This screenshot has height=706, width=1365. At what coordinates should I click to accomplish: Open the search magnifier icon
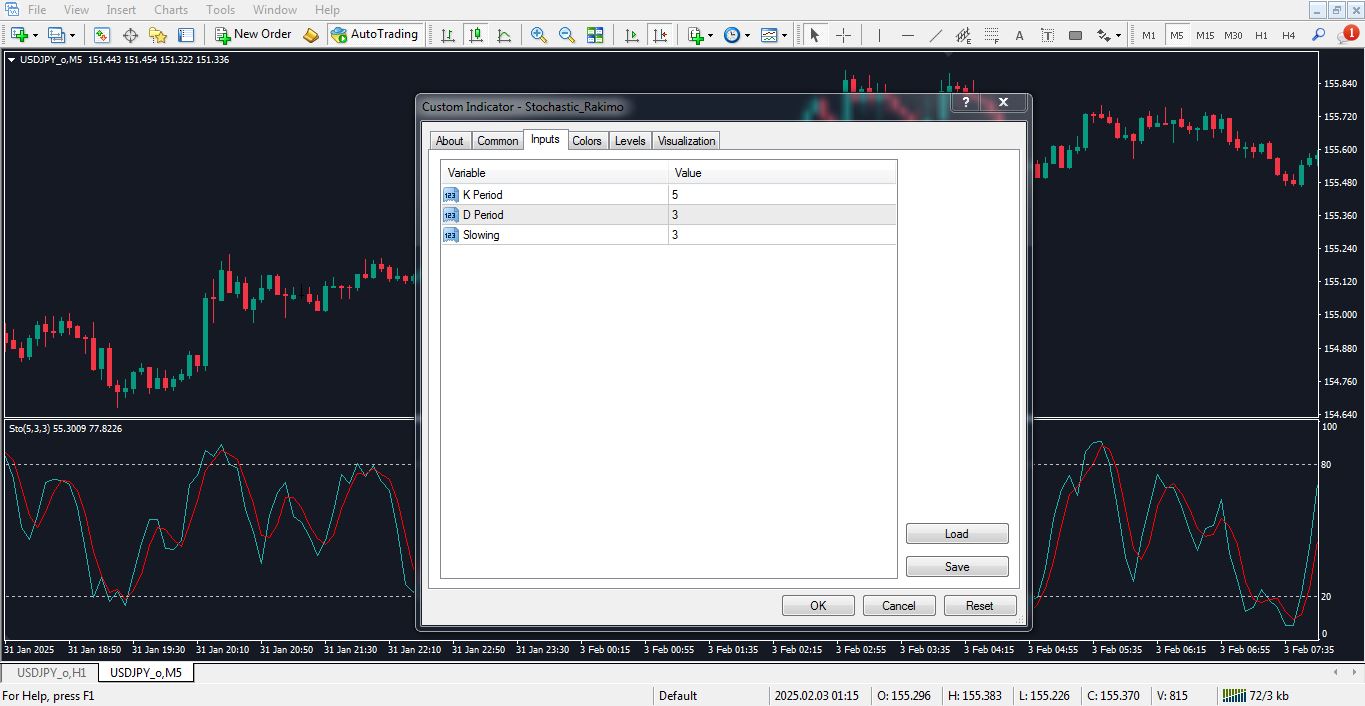1318,35
